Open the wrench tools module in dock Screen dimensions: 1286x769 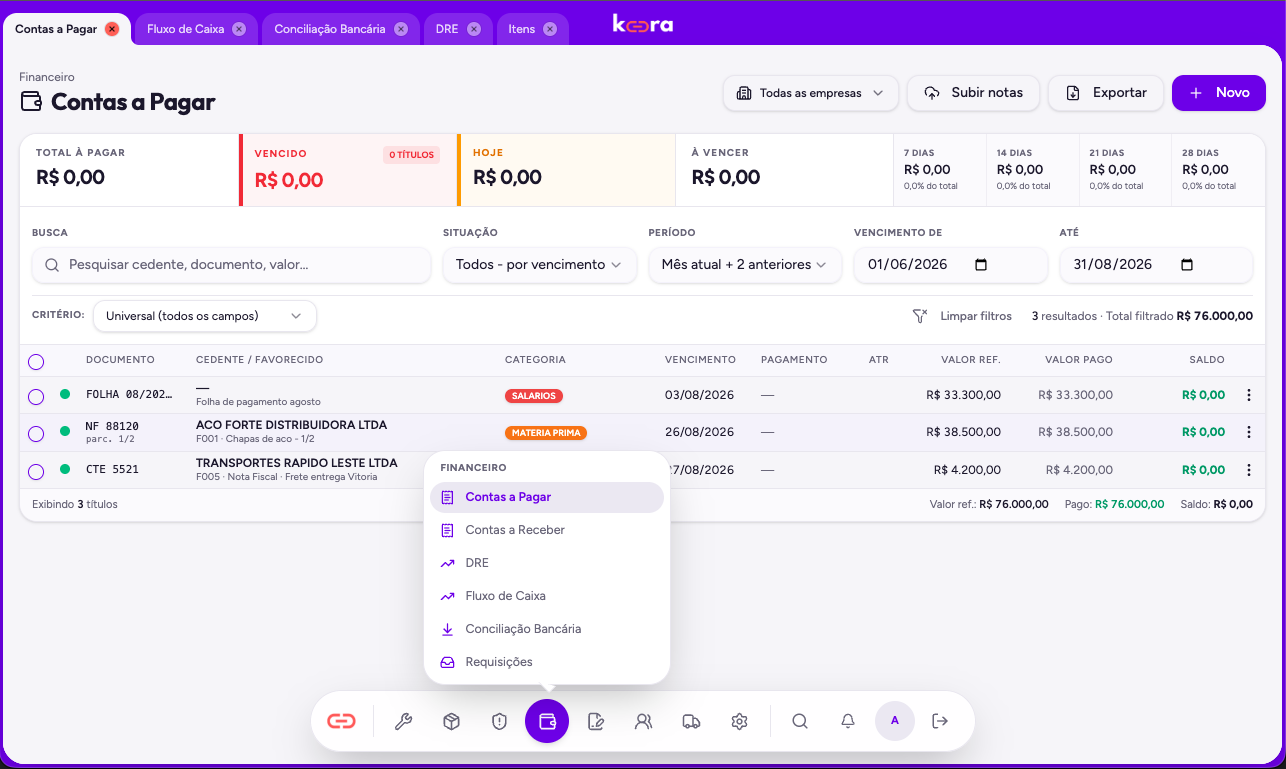pos(404,721)
